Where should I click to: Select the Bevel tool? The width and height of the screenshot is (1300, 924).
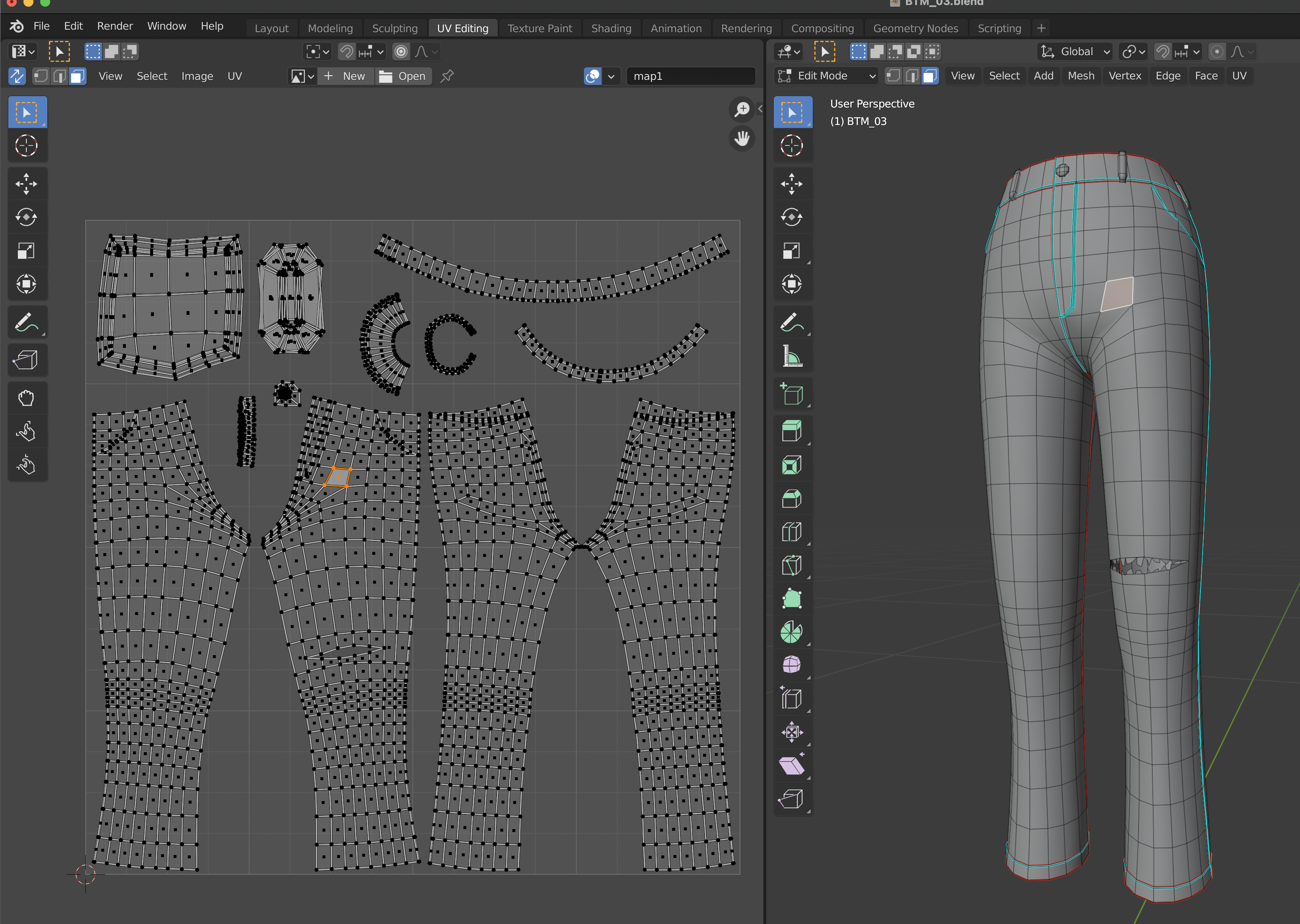point(792,499)
